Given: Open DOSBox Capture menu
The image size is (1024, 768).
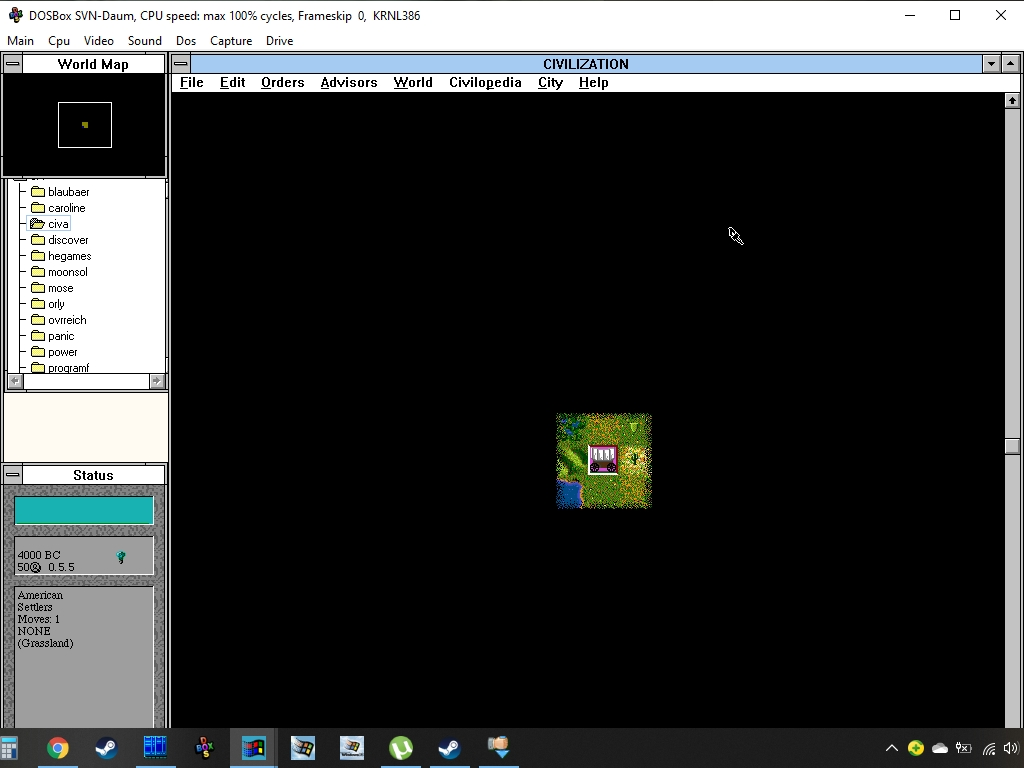Looking at the screenshot, I should [231, 40].
